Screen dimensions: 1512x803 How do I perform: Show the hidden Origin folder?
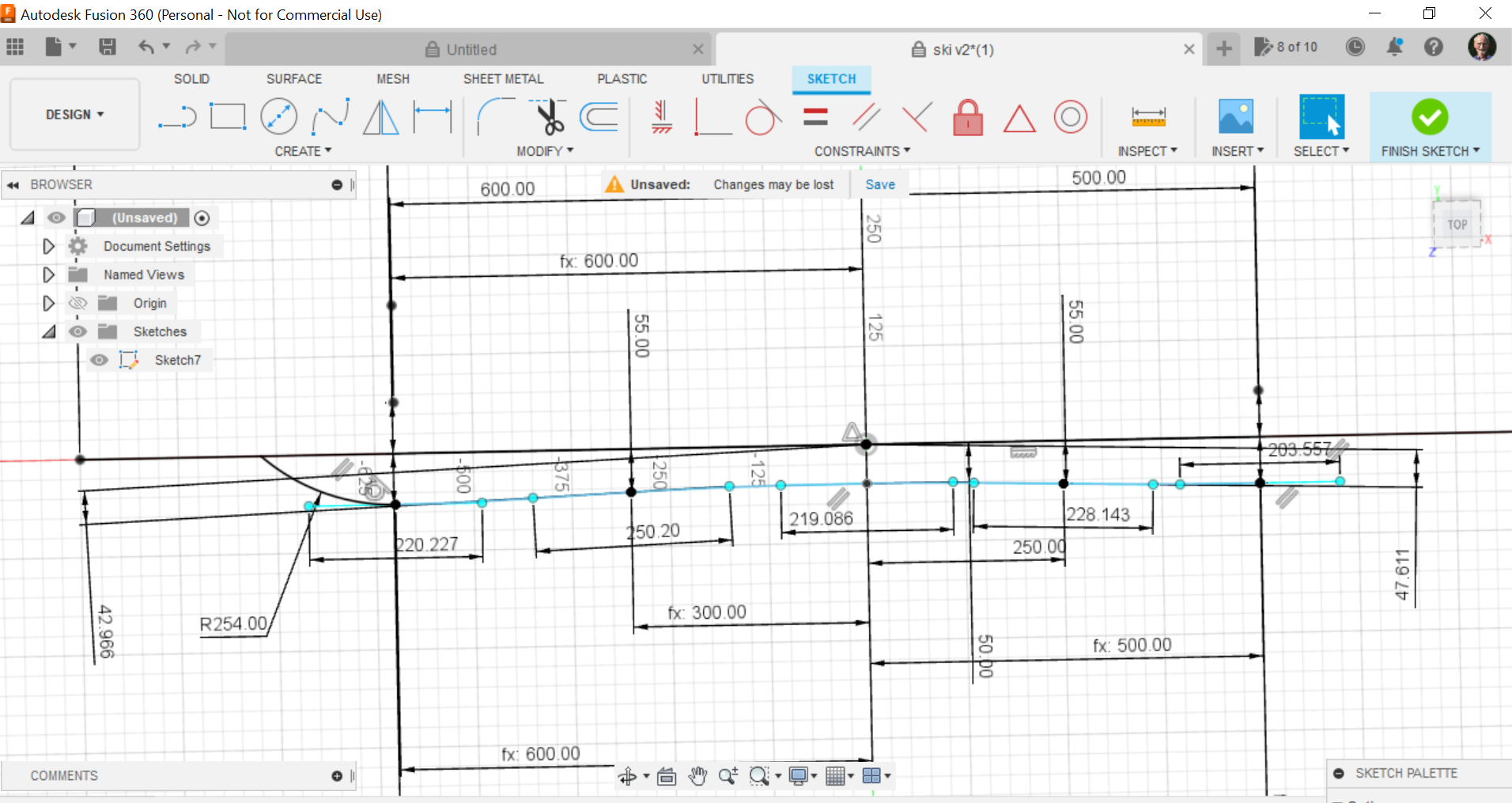[x=77, y=304]
